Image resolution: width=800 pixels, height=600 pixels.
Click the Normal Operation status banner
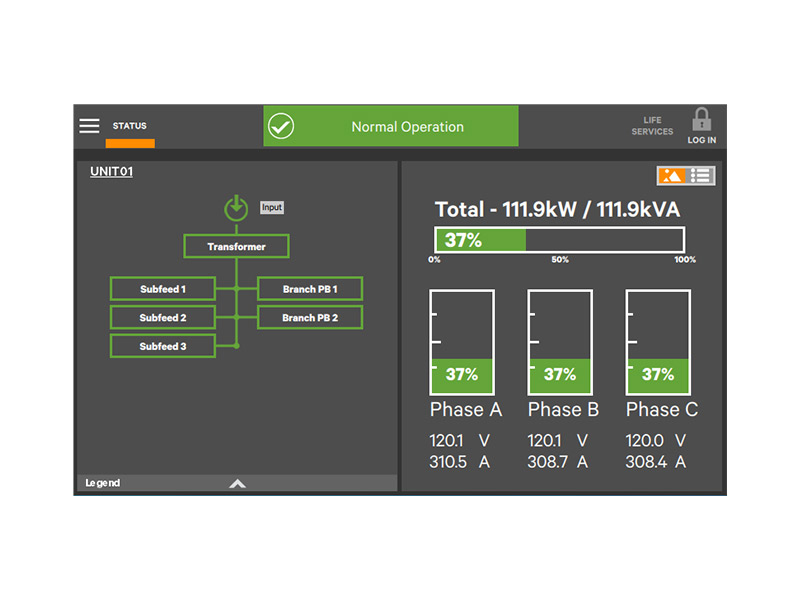(x=407, y=127)
